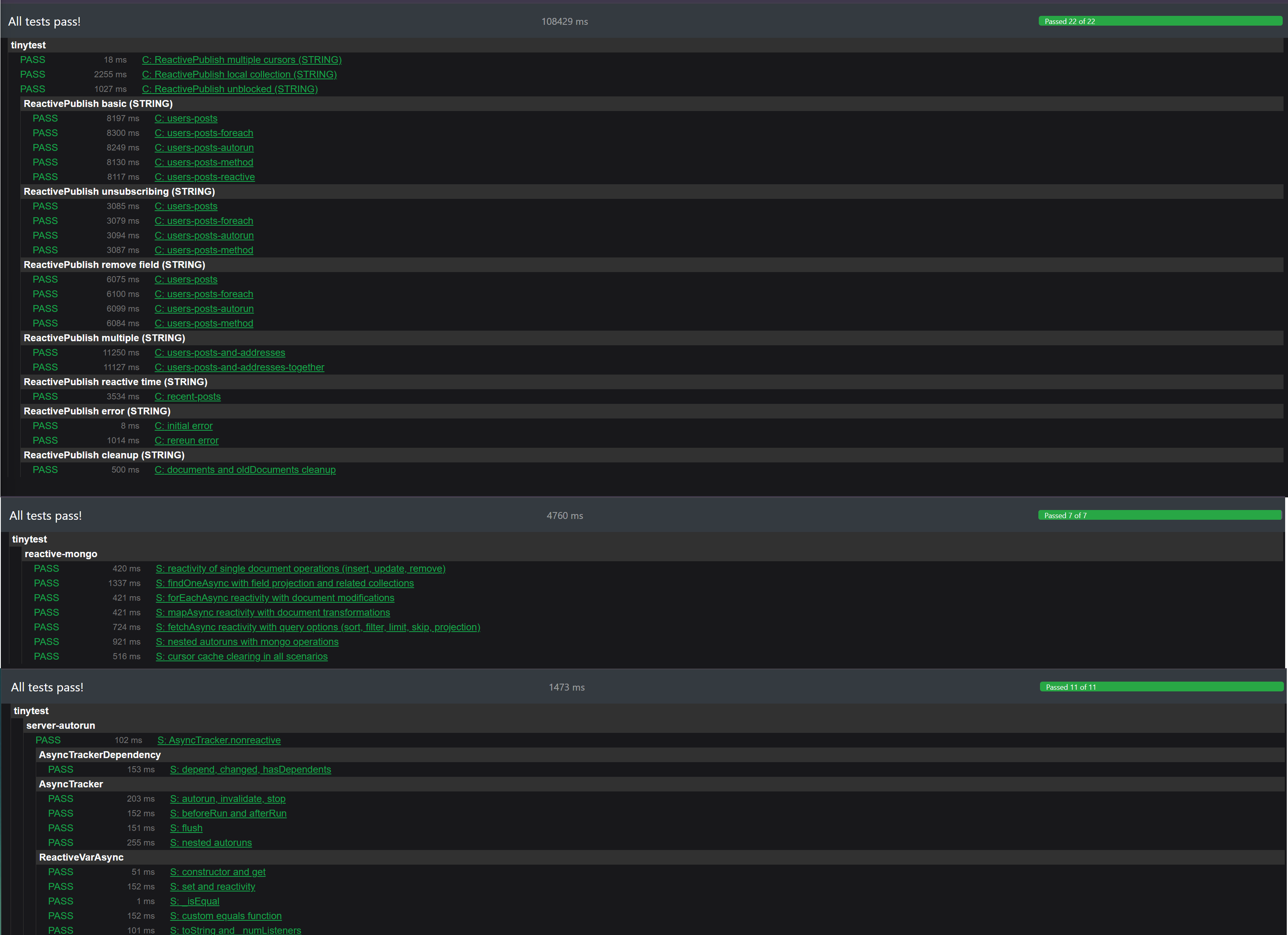Open 'C: users-posts-method' under ReactivePublish remove field
This screenshot has width=1288, height=935.
click(x=204, y=323)
